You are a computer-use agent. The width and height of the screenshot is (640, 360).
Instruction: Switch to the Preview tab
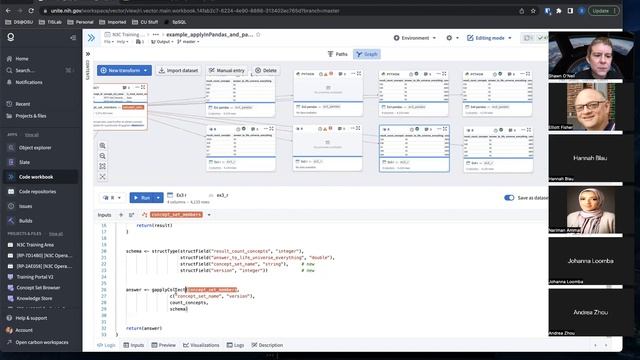[x=163, y=345]
